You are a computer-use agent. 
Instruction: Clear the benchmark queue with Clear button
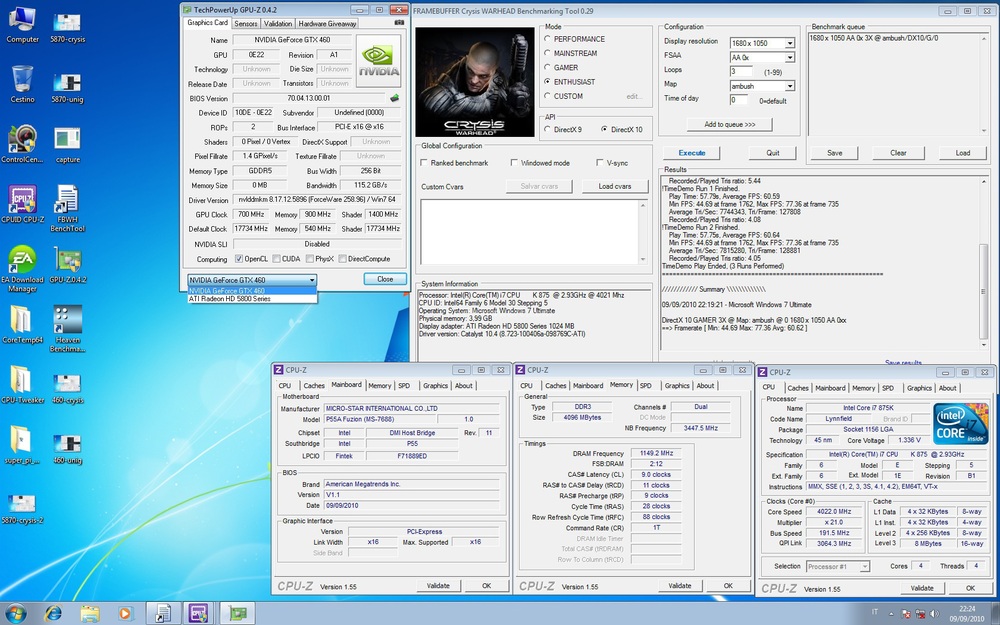(899, 153)
